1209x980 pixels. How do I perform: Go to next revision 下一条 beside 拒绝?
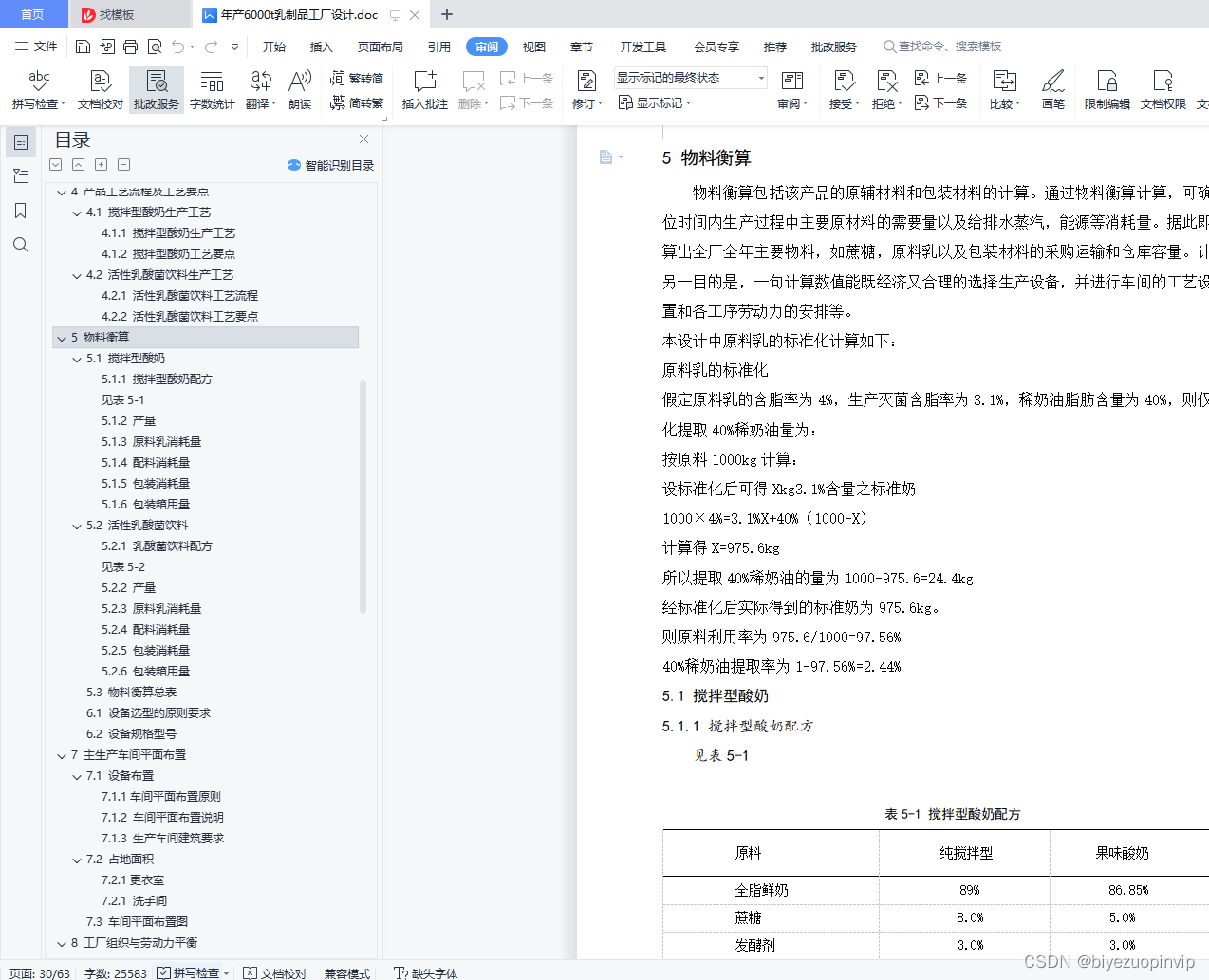pos(941,102)
